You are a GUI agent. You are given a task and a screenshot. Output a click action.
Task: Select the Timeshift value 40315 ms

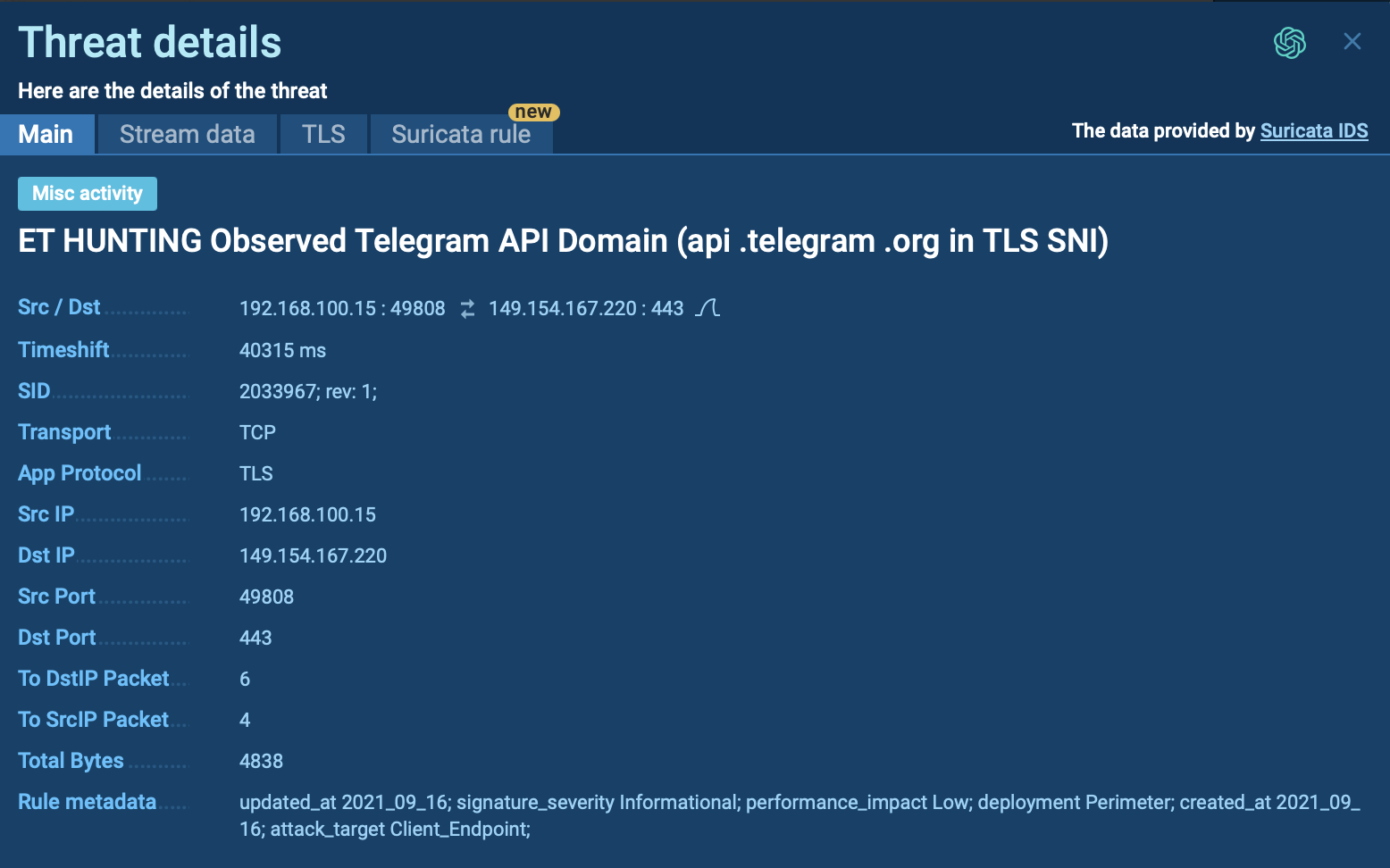coord(282,350)
